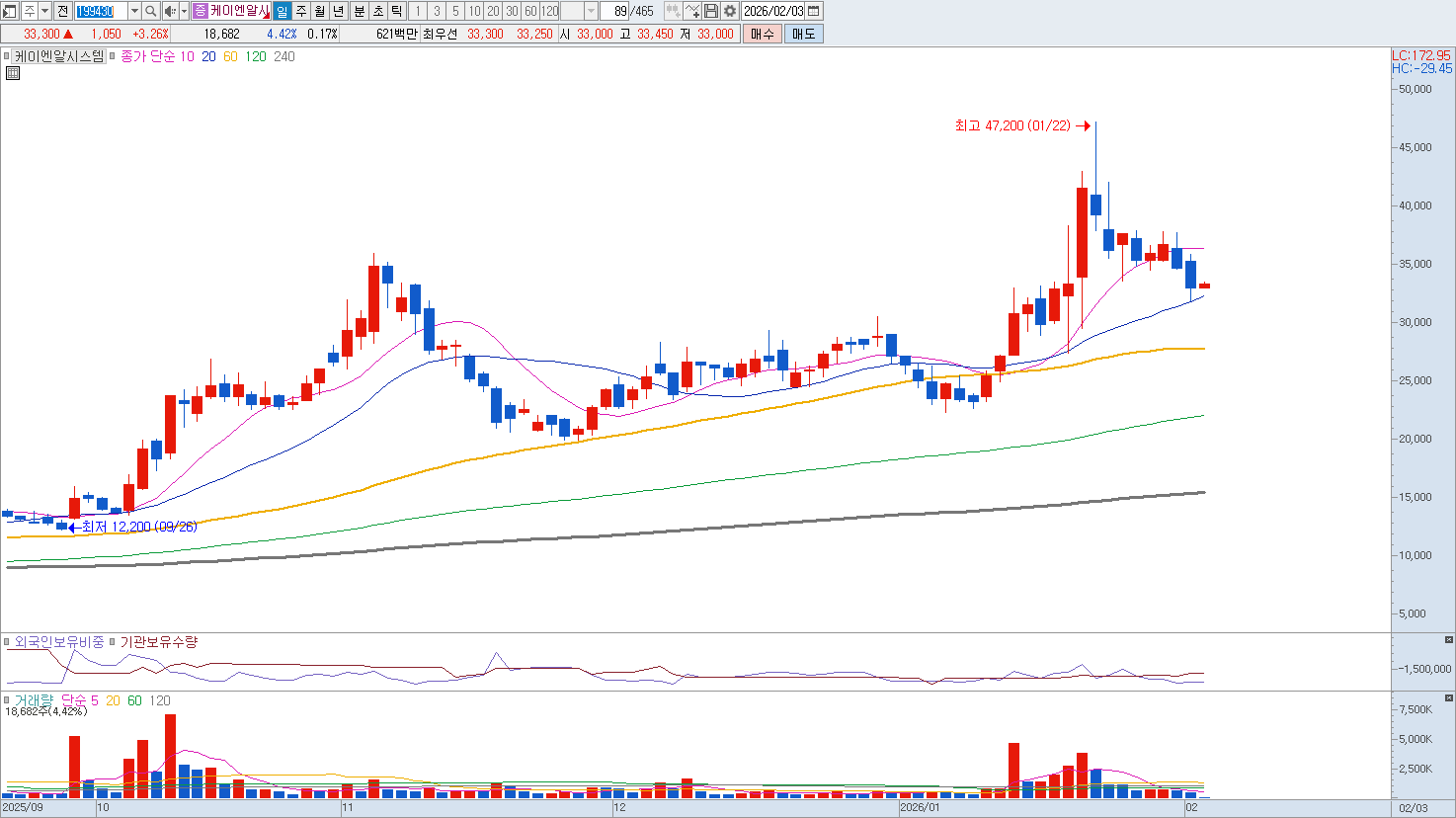1456x818 pixels.
Task: Switch to monthly 월 chart period
Action: (x=320, y=11)
